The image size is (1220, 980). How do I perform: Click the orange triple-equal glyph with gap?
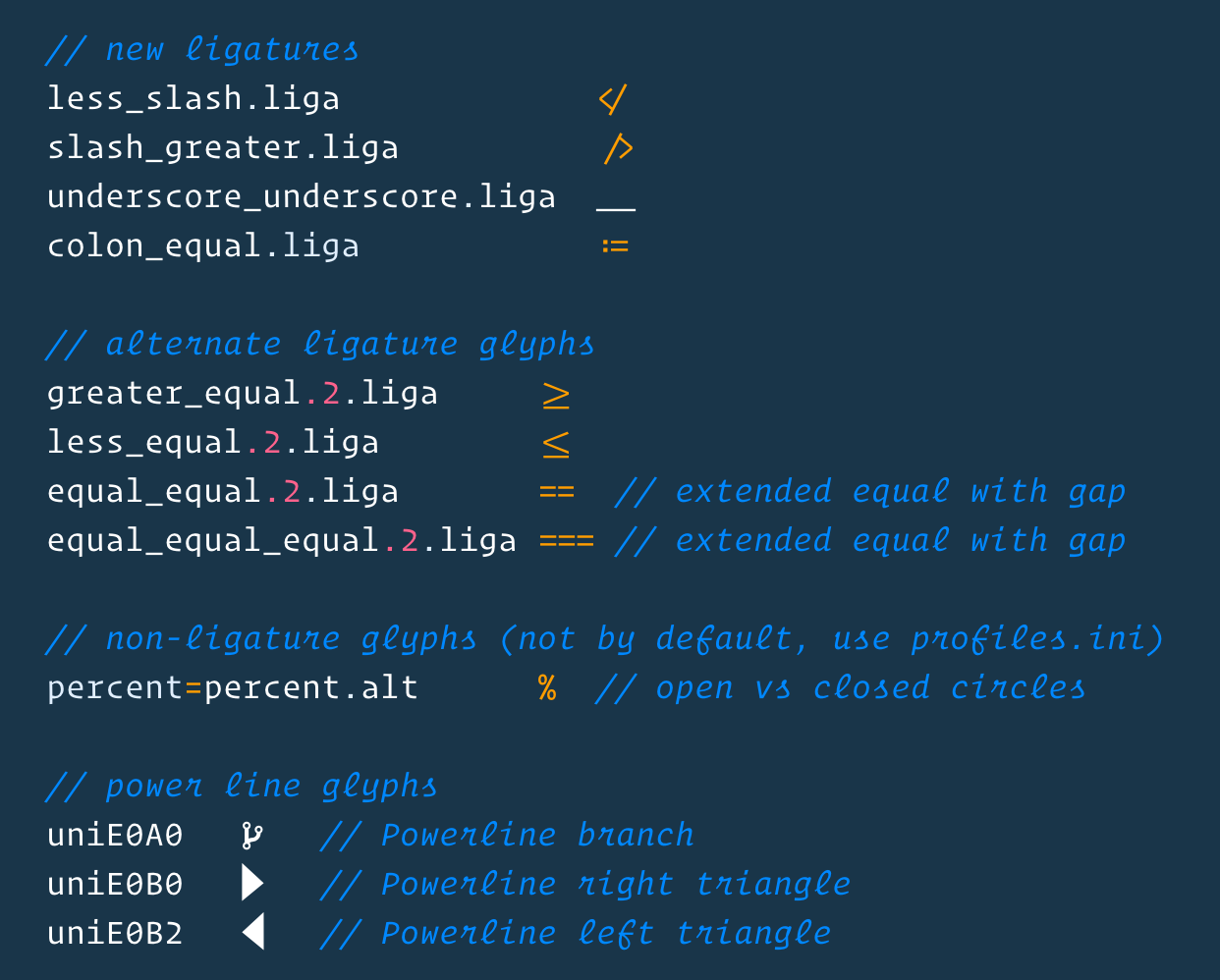567,541
